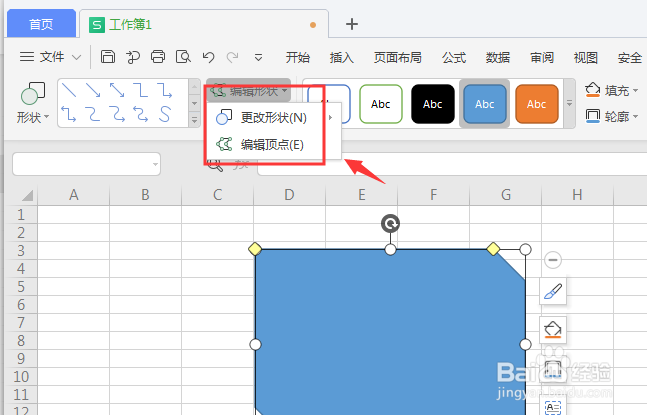The width and height of the screenshot is (647, 415).
Task: Click the Print icon
Action: (158, 57)
